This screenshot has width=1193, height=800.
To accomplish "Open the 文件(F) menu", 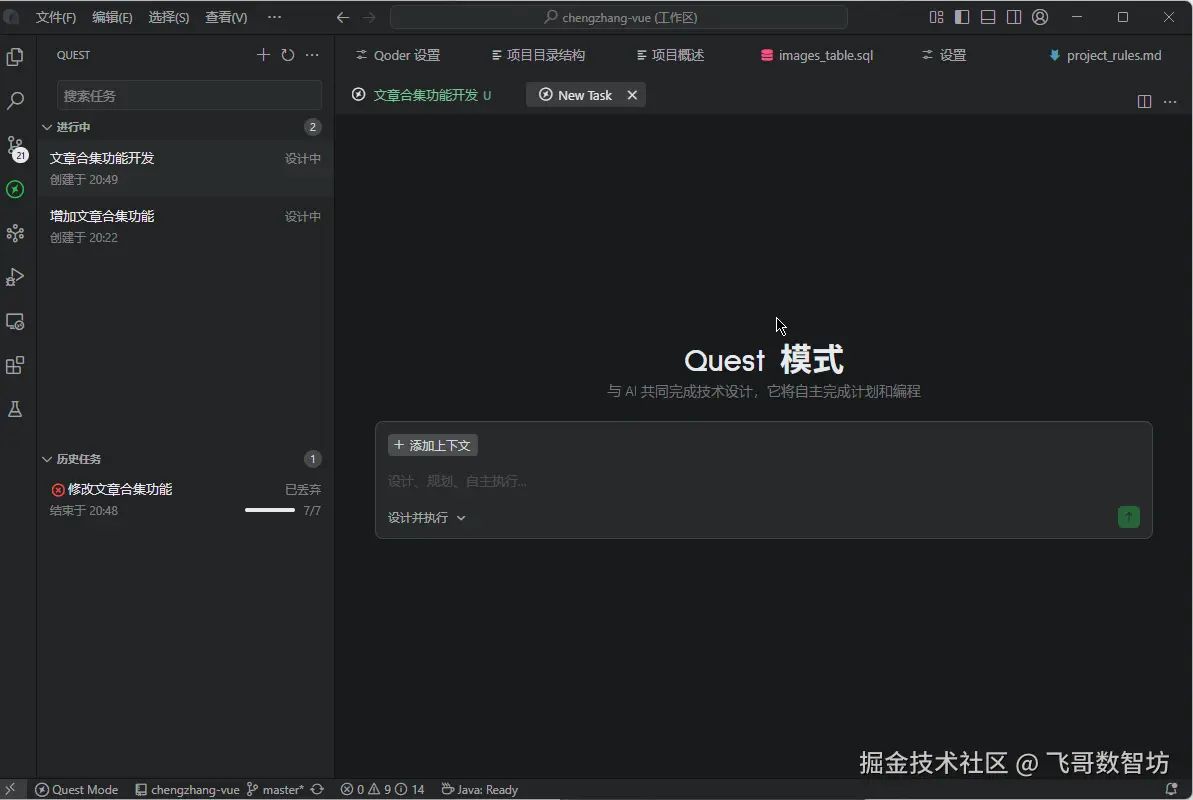I will (x=56, y=17).
